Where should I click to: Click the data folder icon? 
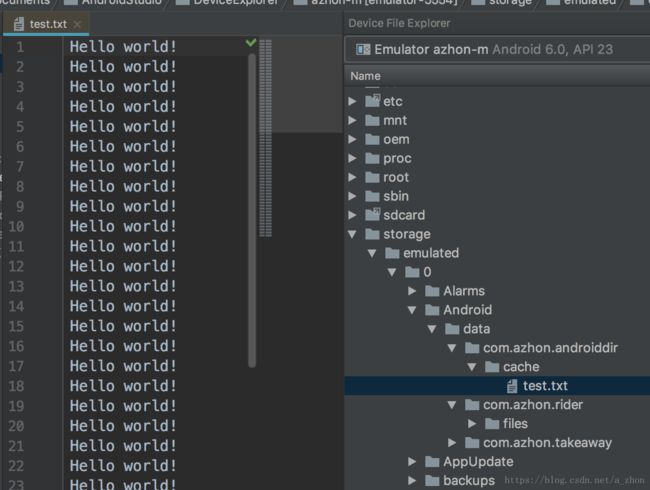click(452, 330)
